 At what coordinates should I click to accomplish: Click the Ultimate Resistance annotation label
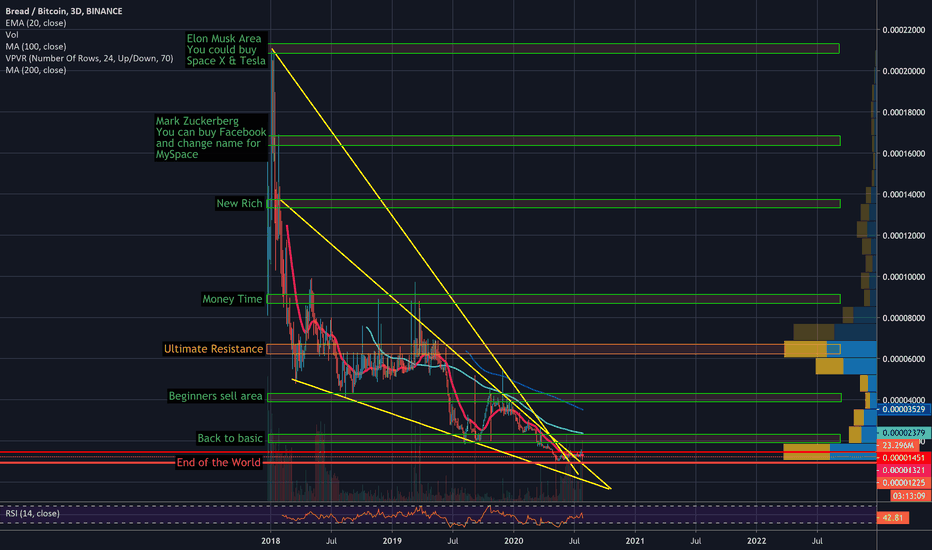coord(213,349)
